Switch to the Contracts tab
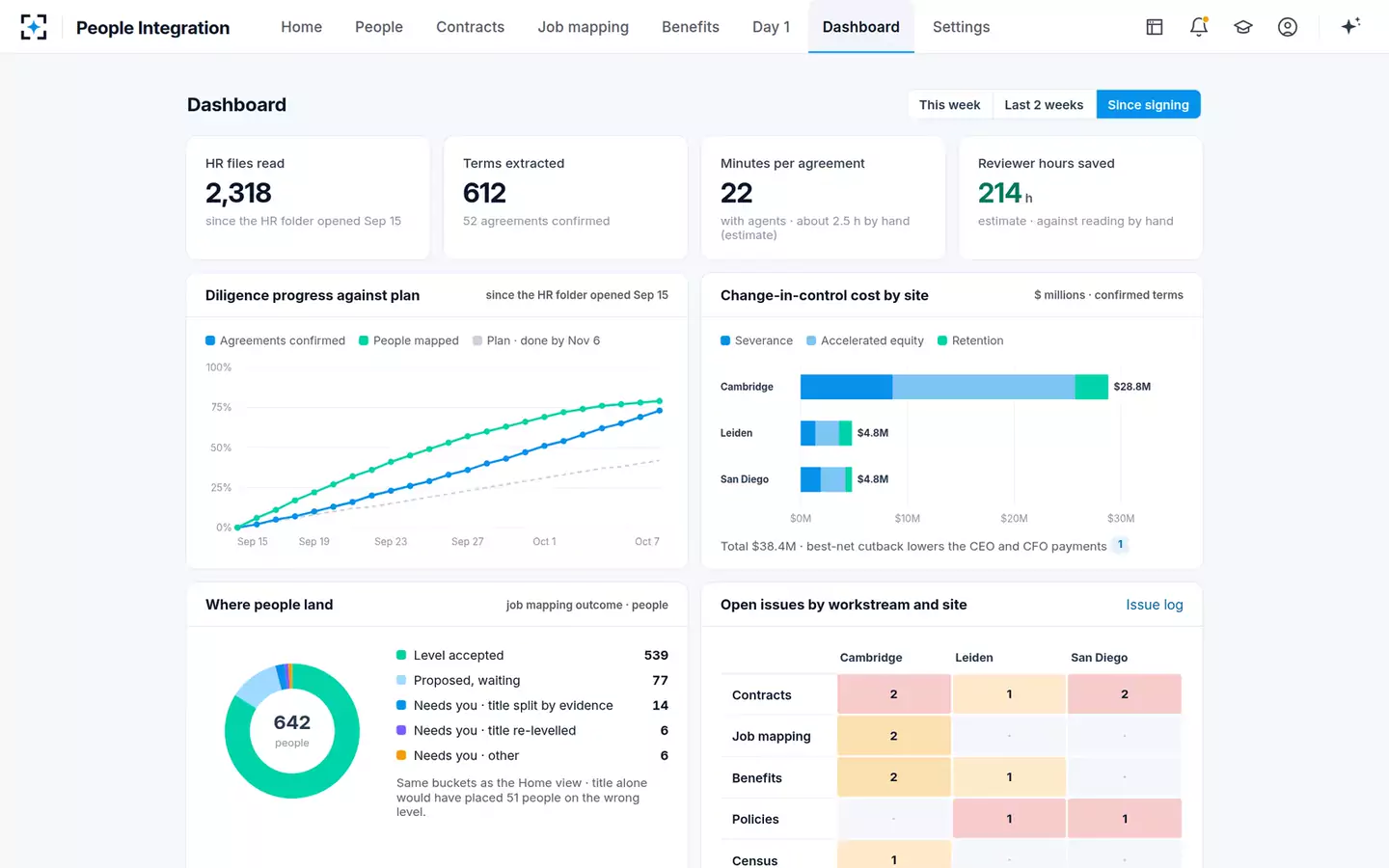This screenshot has height=868, width=1389. coord(470,27)
